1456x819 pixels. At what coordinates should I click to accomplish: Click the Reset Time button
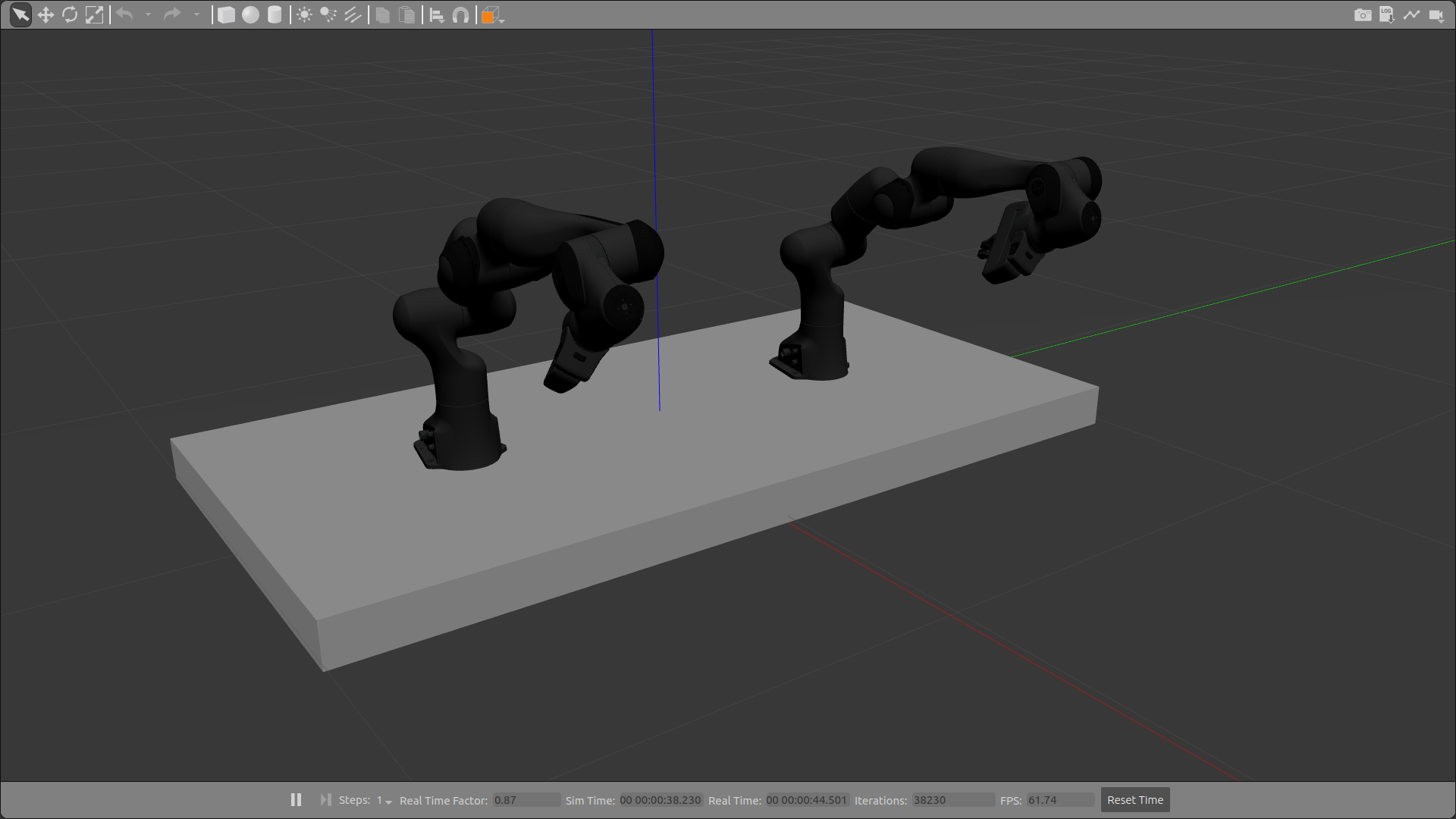1134,800
